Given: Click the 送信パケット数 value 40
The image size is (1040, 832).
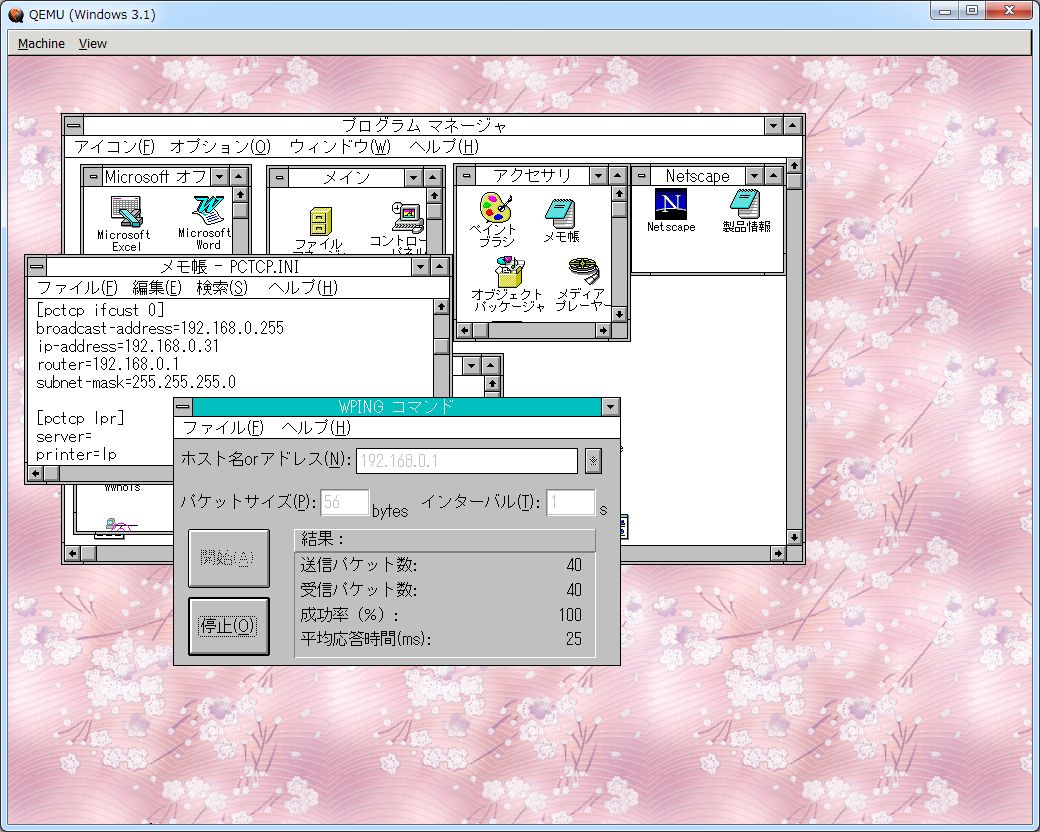Looking at the screenshot, I should pos(574,565).
